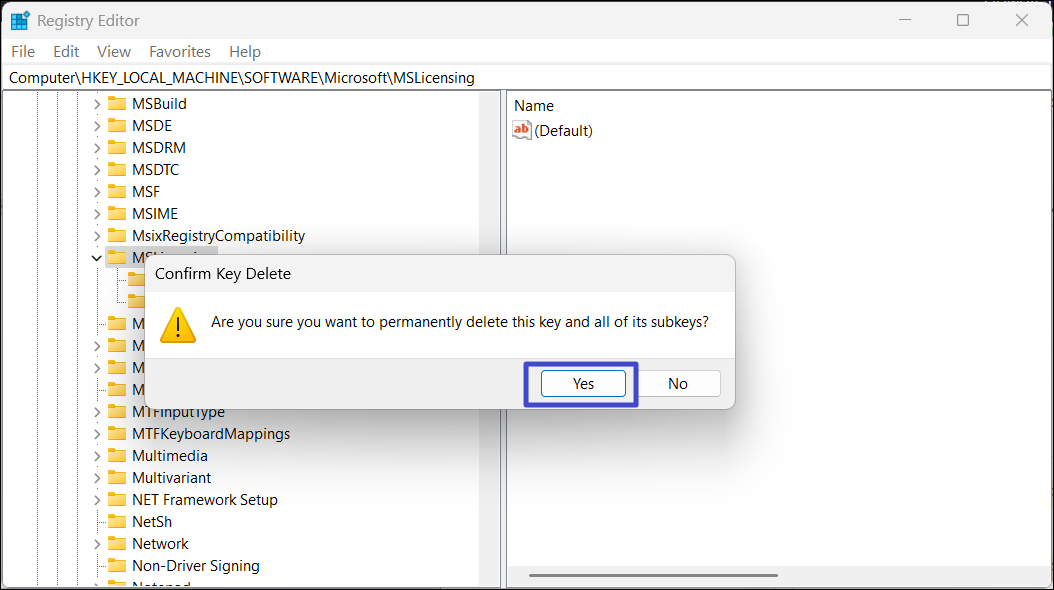Screen dimensions: 1054x590
Task: Expand the NET Framework Setup key
Action: [x=97, y=500]
